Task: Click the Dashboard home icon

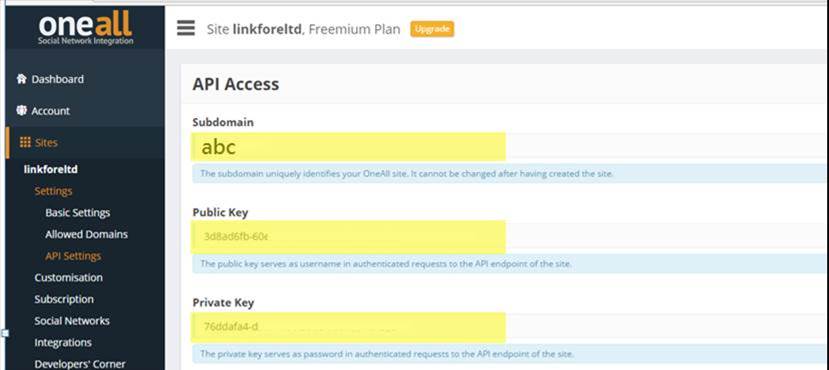Action: click(x=22, y=79)
